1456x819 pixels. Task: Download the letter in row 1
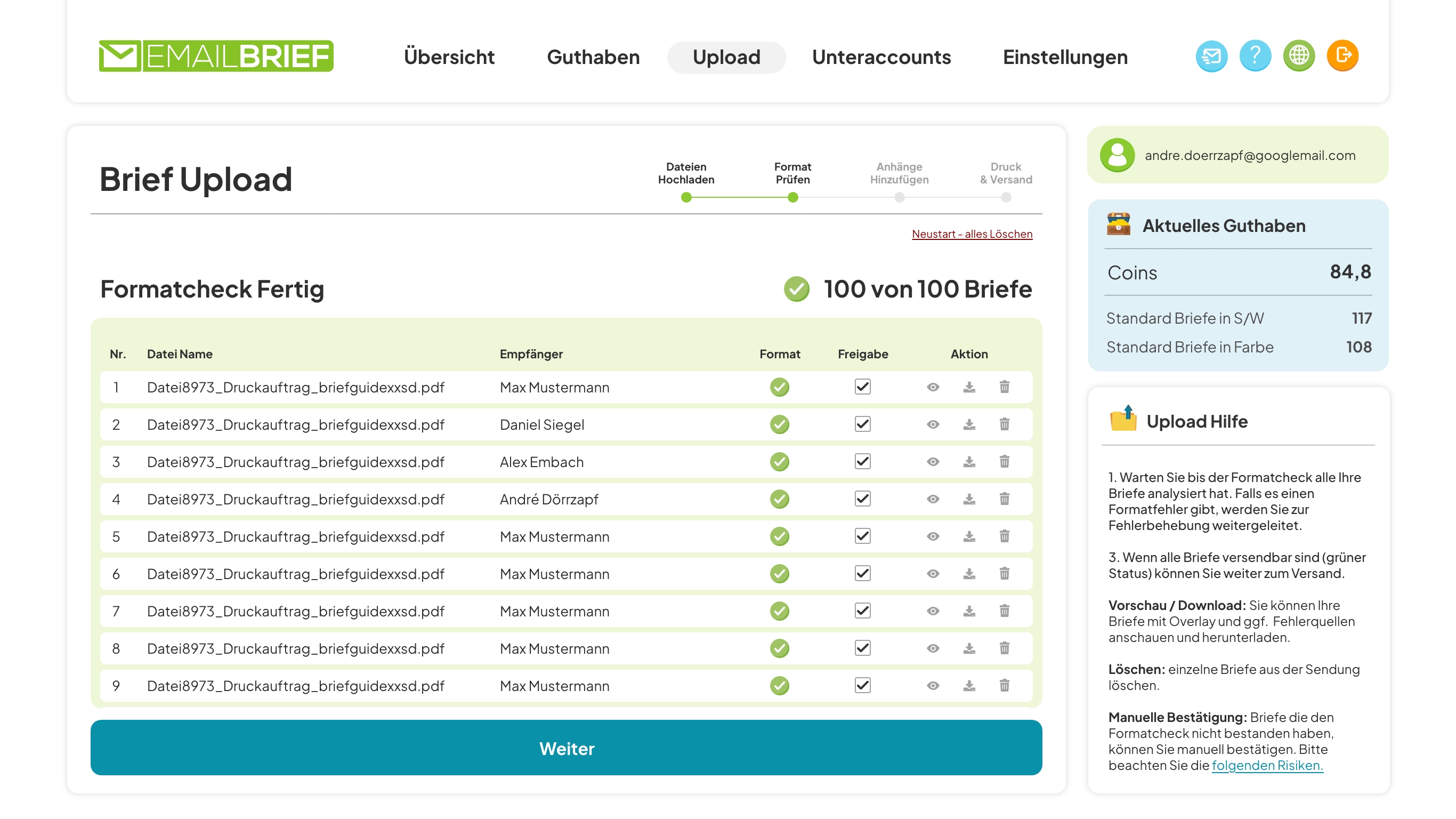(x=969, y=388)
